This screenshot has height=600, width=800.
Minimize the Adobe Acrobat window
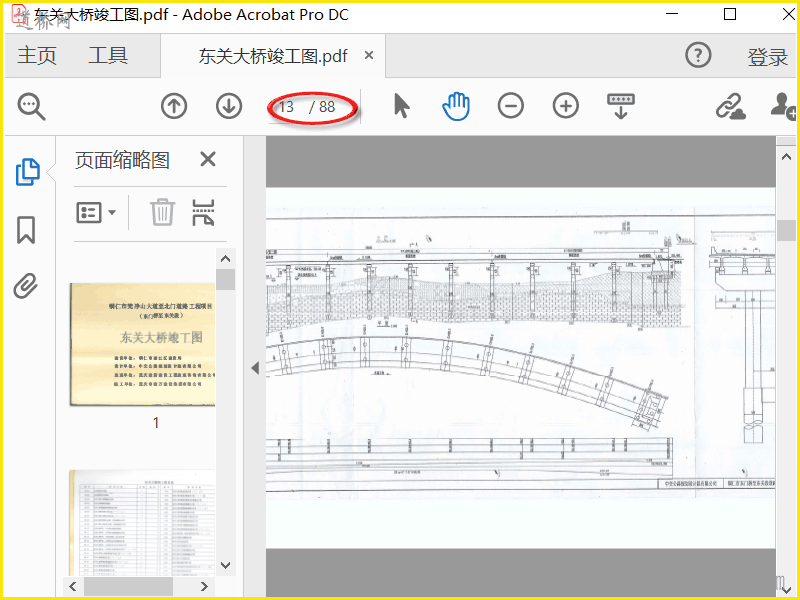tap(672, 14)
